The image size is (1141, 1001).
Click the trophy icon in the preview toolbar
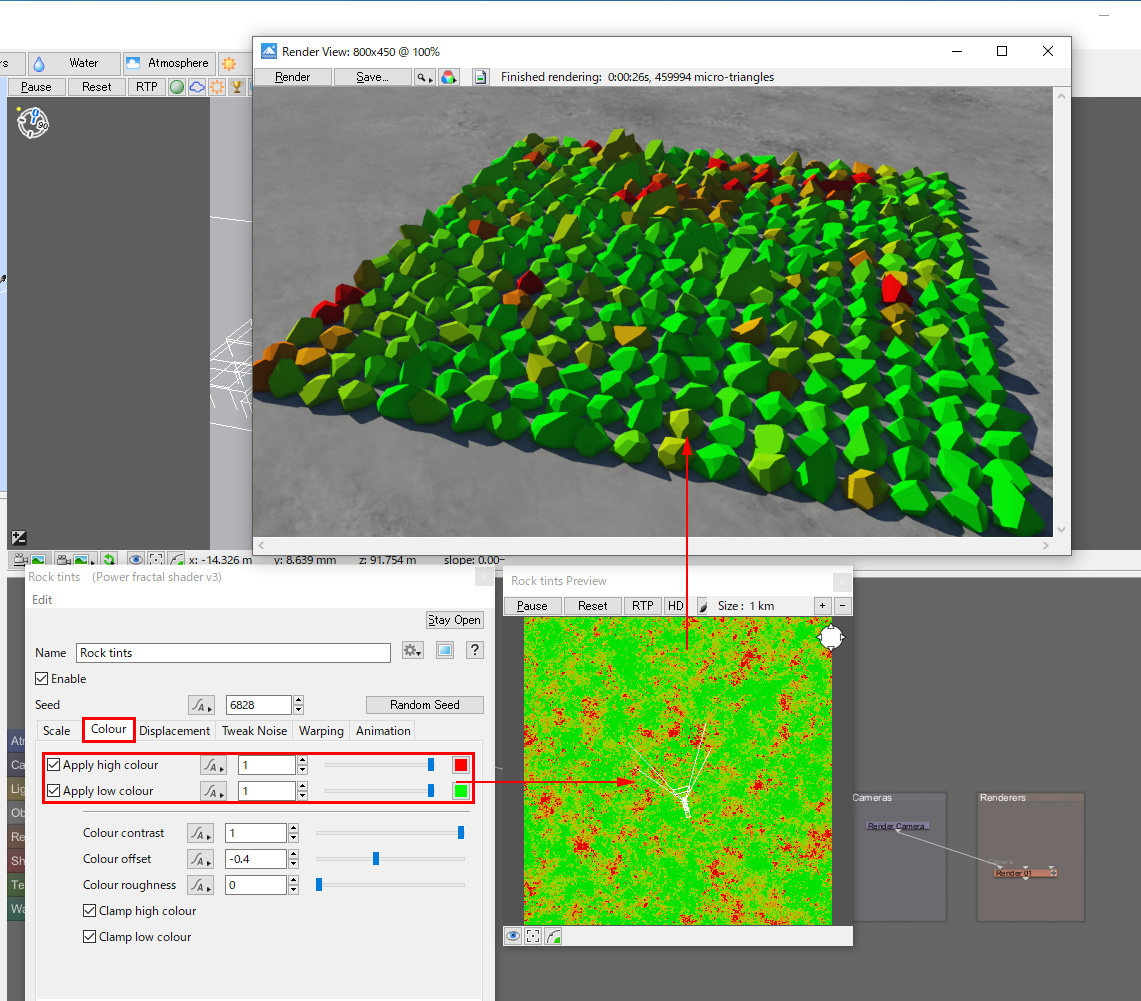[x=237, y=87]
